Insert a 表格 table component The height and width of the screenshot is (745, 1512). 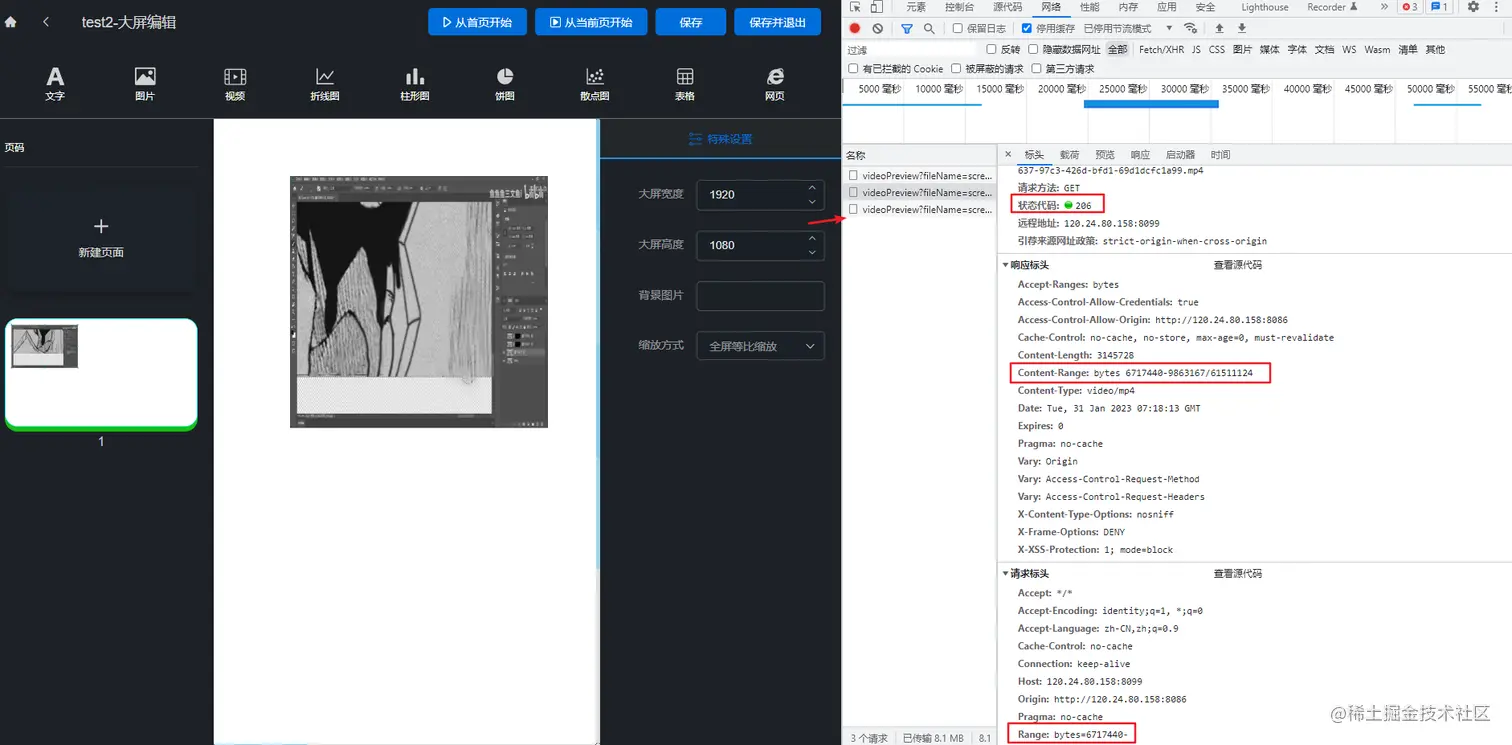685,84
